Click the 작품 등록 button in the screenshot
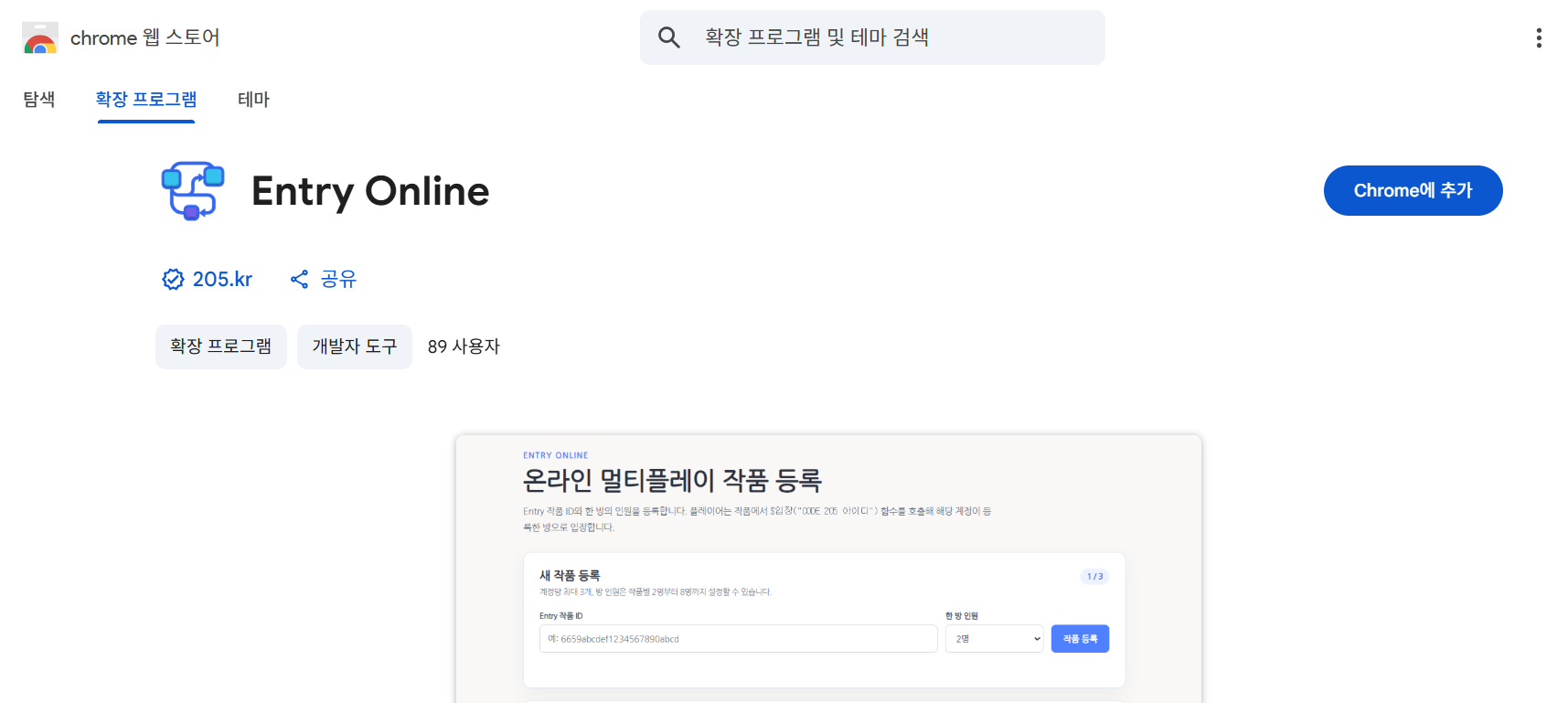1568x703 pixels. pos(1080,639)
